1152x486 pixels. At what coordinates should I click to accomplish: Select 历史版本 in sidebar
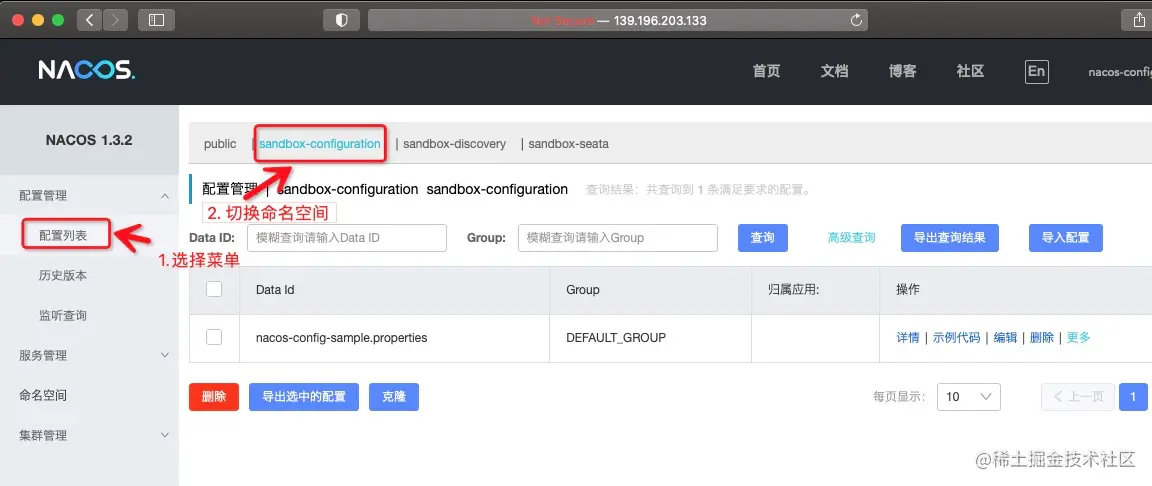[x=63, y=275]
